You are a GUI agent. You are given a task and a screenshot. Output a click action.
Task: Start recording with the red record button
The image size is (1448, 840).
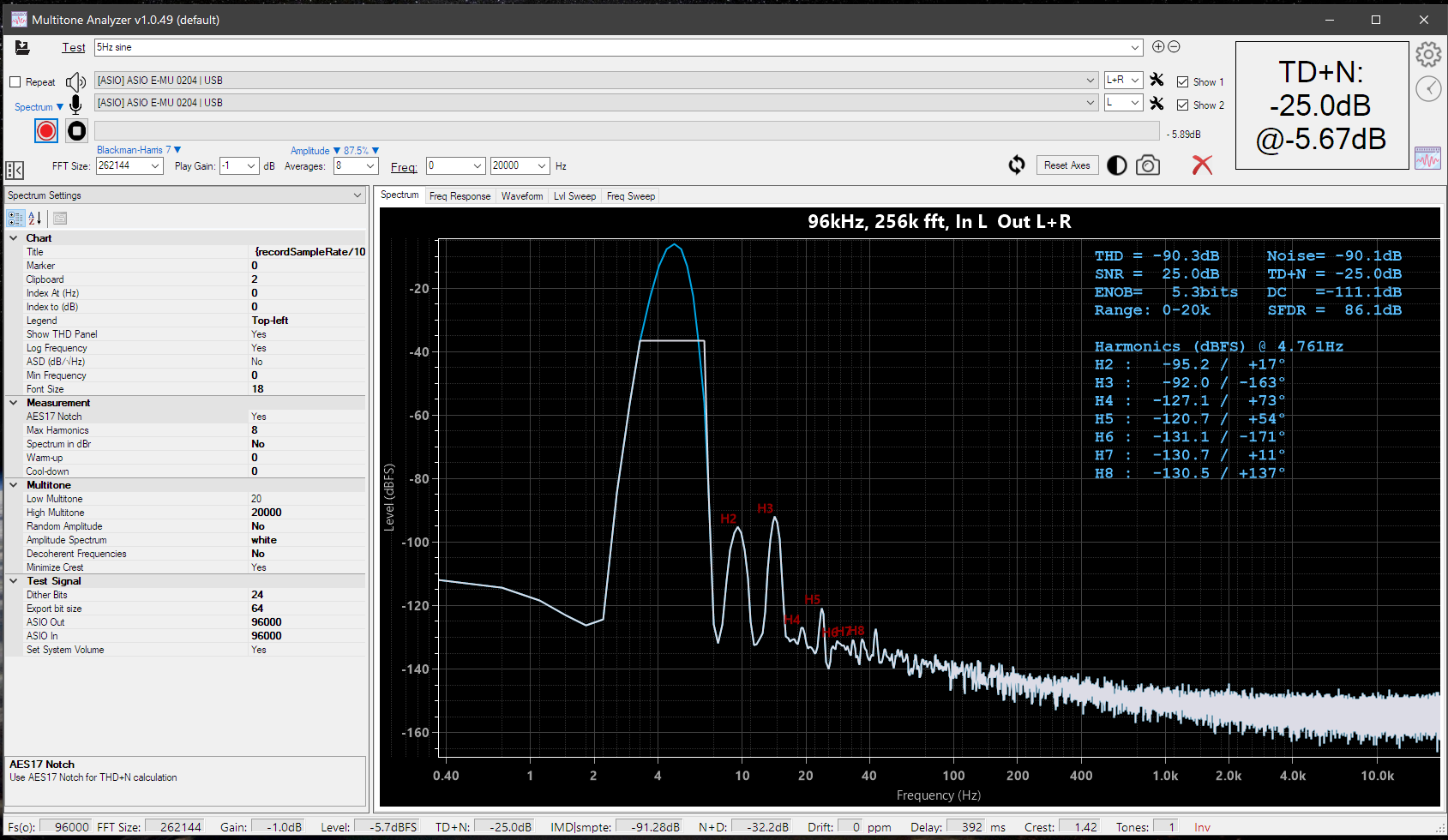click(46, 130)
